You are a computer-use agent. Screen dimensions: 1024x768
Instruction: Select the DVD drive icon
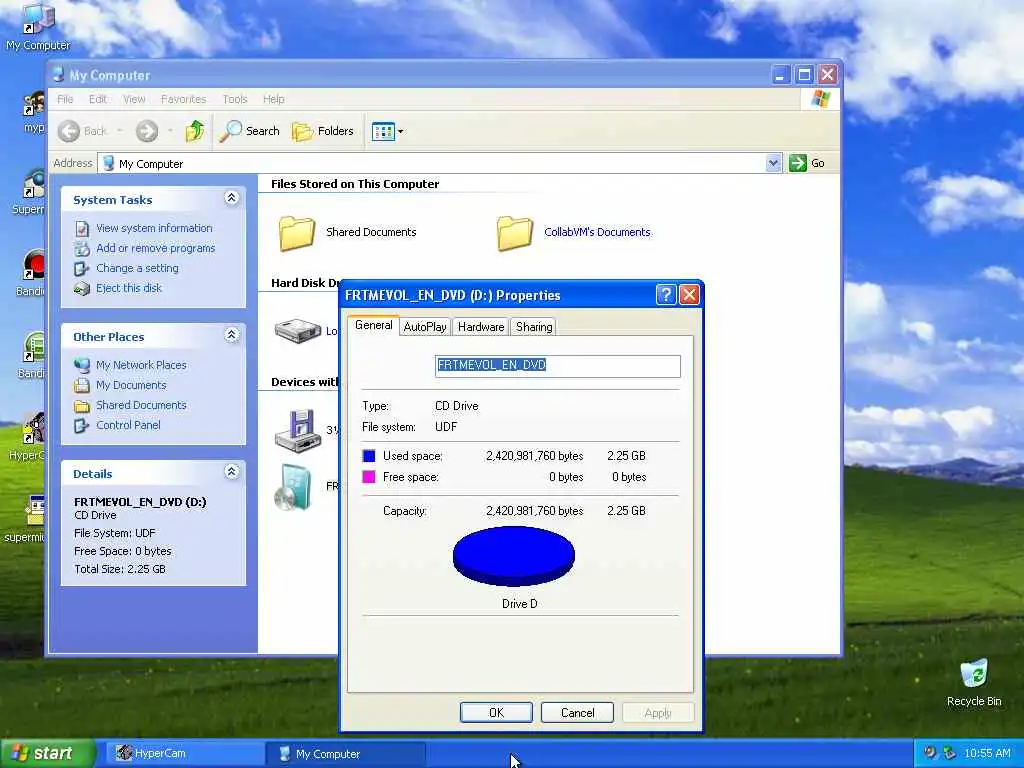pyautogui.click(x=293, y=487)
